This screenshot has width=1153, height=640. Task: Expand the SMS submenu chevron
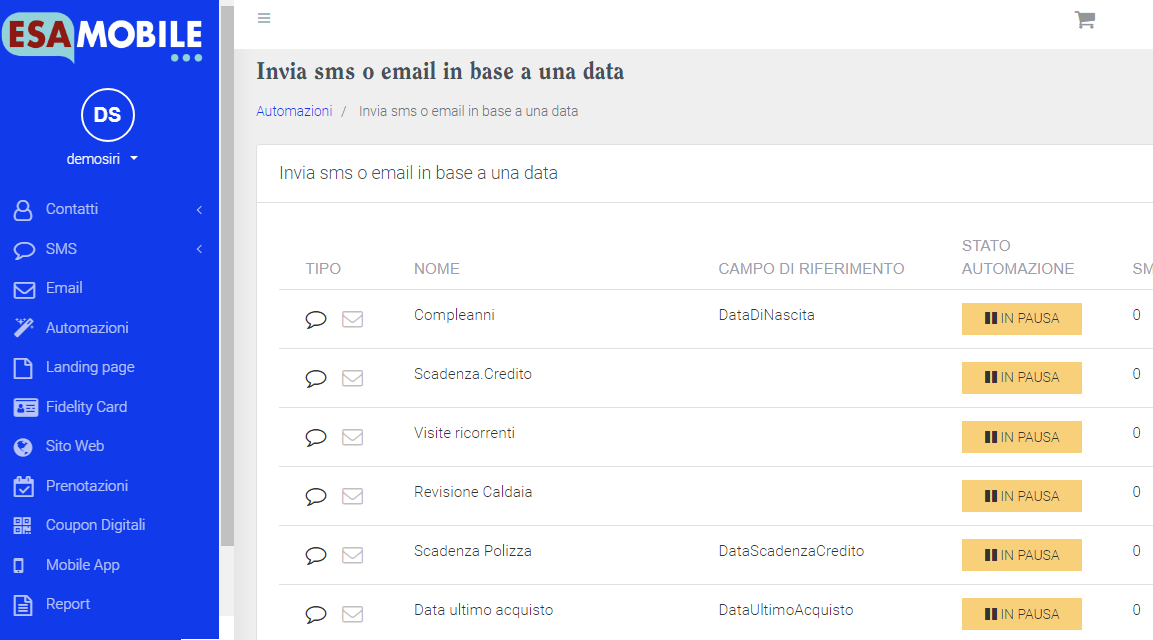[x=199, y=249]
